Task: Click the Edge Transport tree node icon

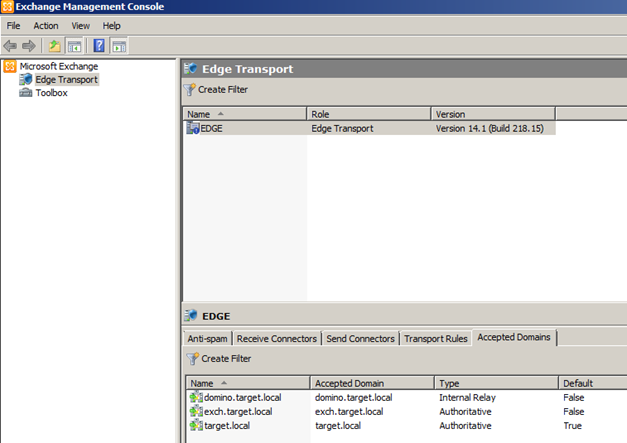Action: pyautogui.click(x=26, y=79)
